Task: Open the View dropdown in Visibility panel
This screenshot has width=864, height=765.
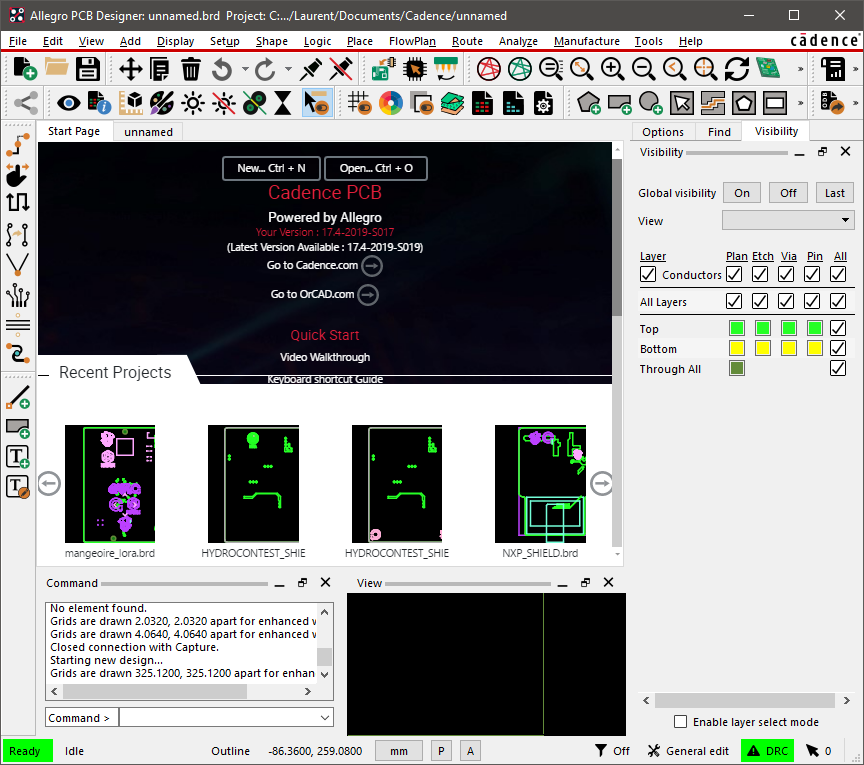Action: point(788,220)
